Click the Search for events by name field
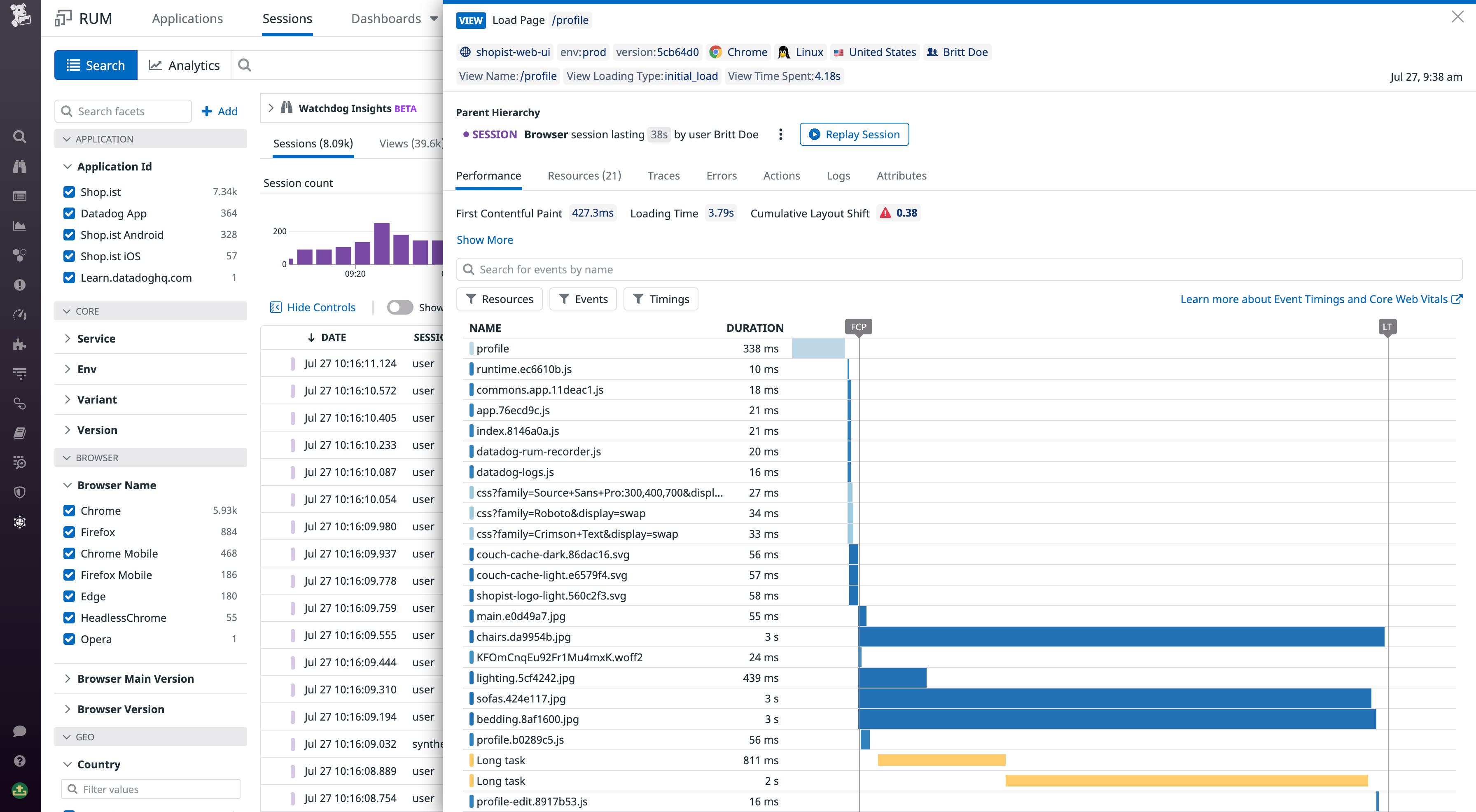 tap(959, 269)
